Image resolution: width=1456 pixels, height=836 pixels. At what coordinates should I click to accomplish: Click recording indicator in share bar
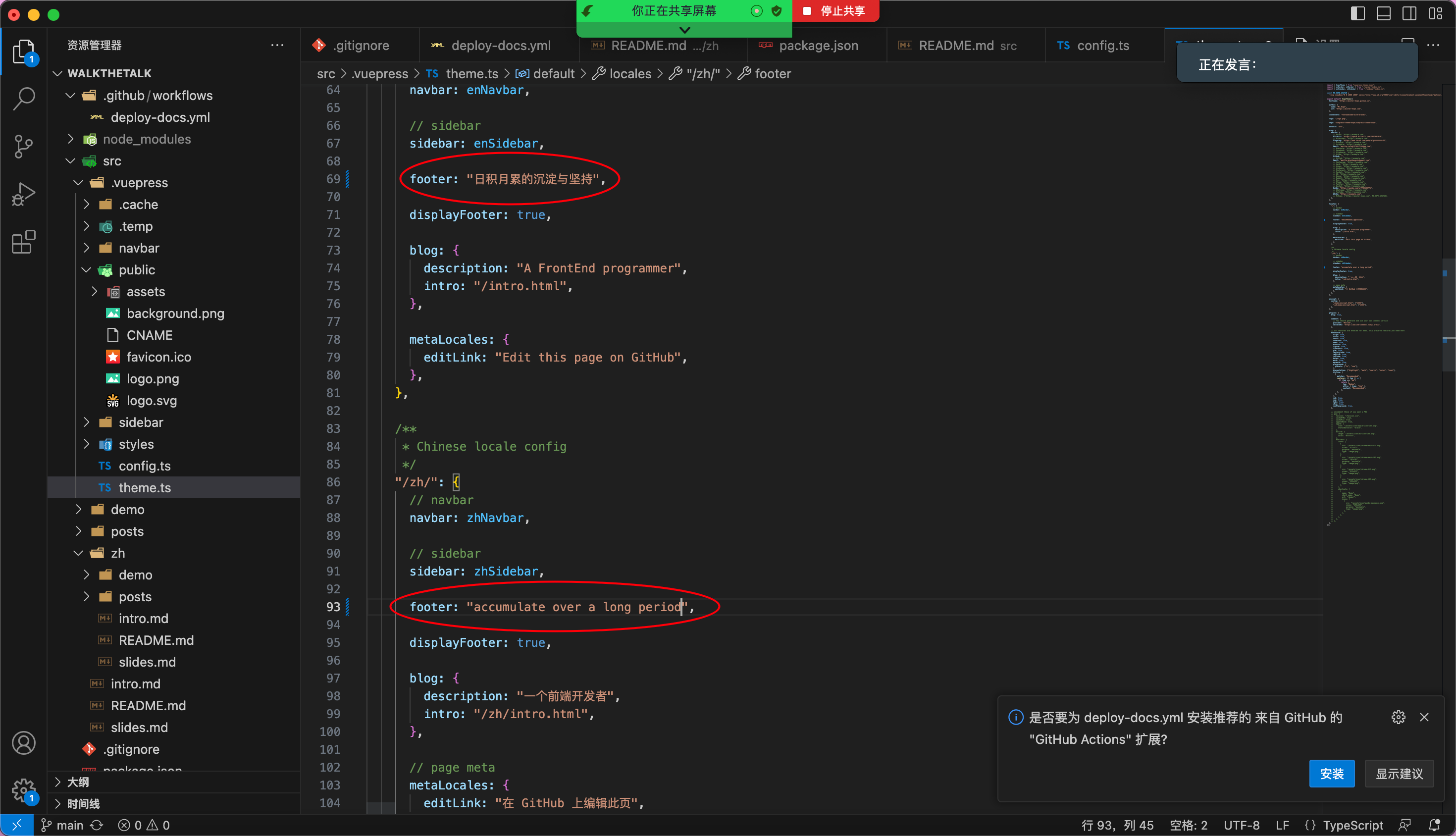(x=757, y=11)
